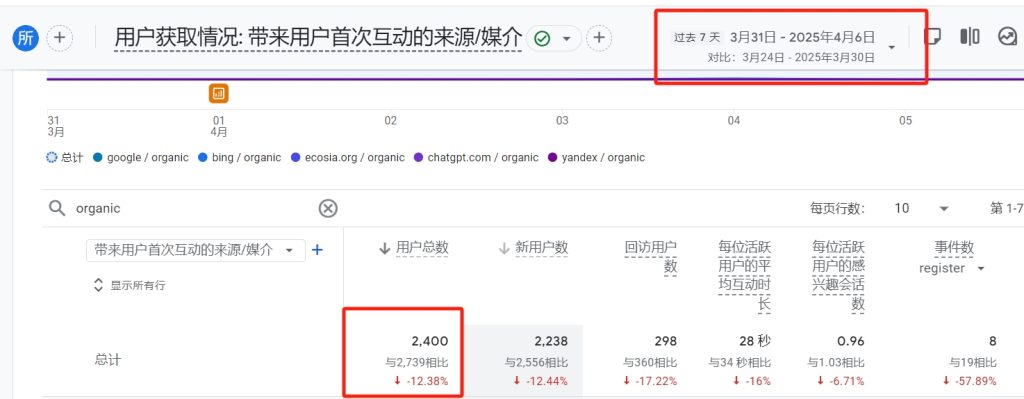The height and width of the screenshot is (399, 1024).
Task: Click the search magnifier icon
Action: pyautogui.click(x=57, y=208)
